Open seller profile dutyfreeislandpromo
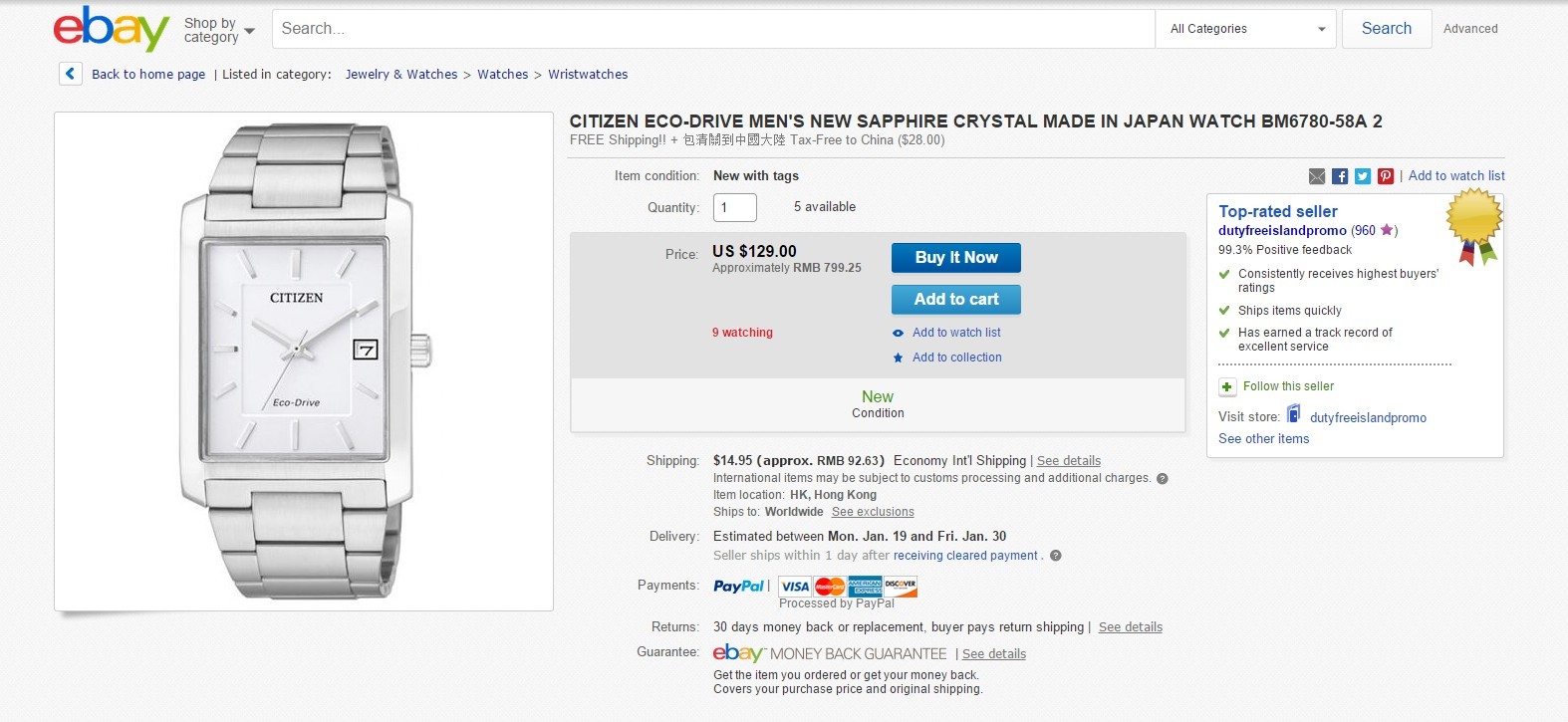 [1282, 231]
